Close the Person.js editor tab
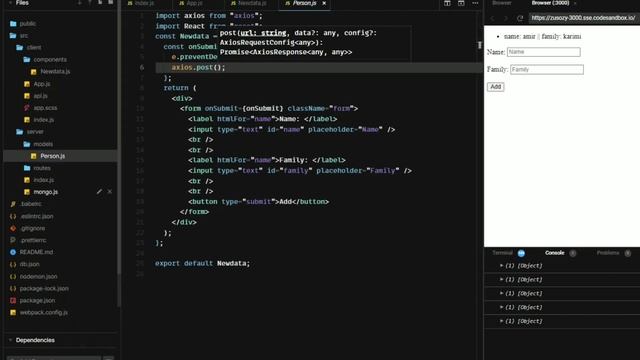The height and width of the screenshot is (360, 640). [324, 3]
